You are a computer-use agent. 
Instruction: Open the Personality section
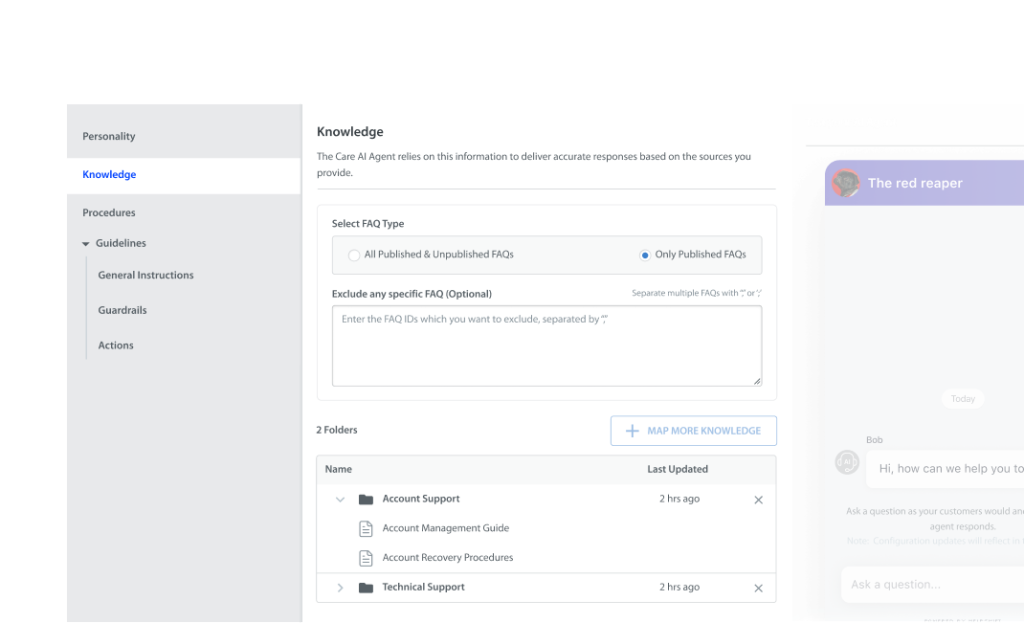click(x=109, y=136)
